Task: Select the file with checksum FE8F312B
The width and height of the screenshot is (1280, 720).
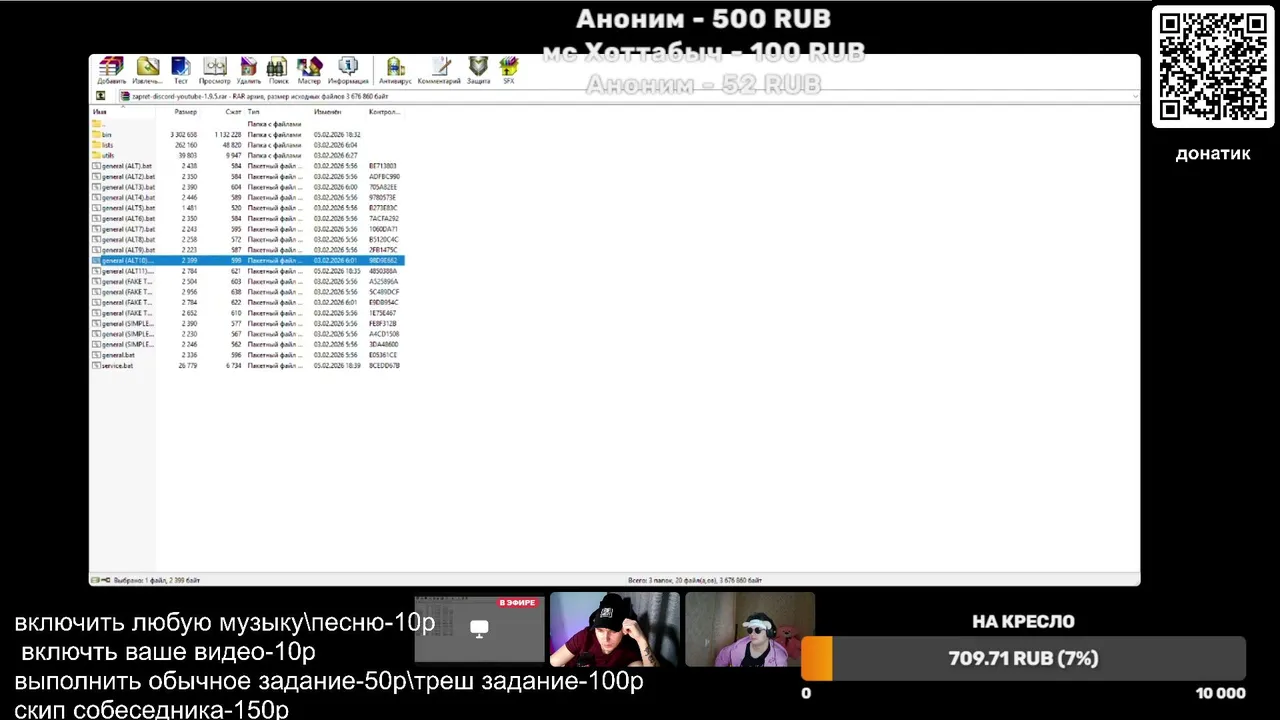Action: click(x=246, y=323)
